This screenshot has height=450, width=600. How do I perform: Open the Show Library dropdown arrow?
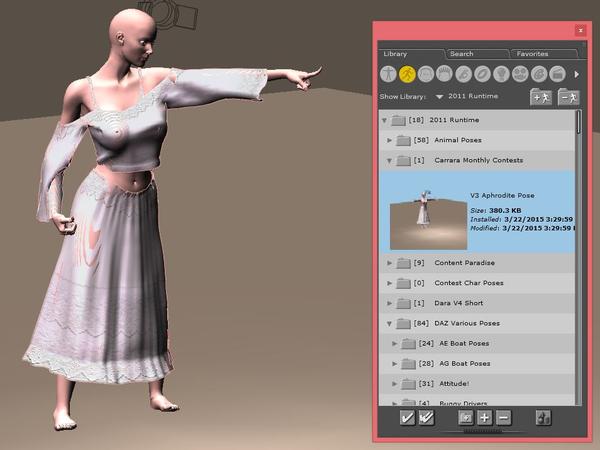[439, 97]
